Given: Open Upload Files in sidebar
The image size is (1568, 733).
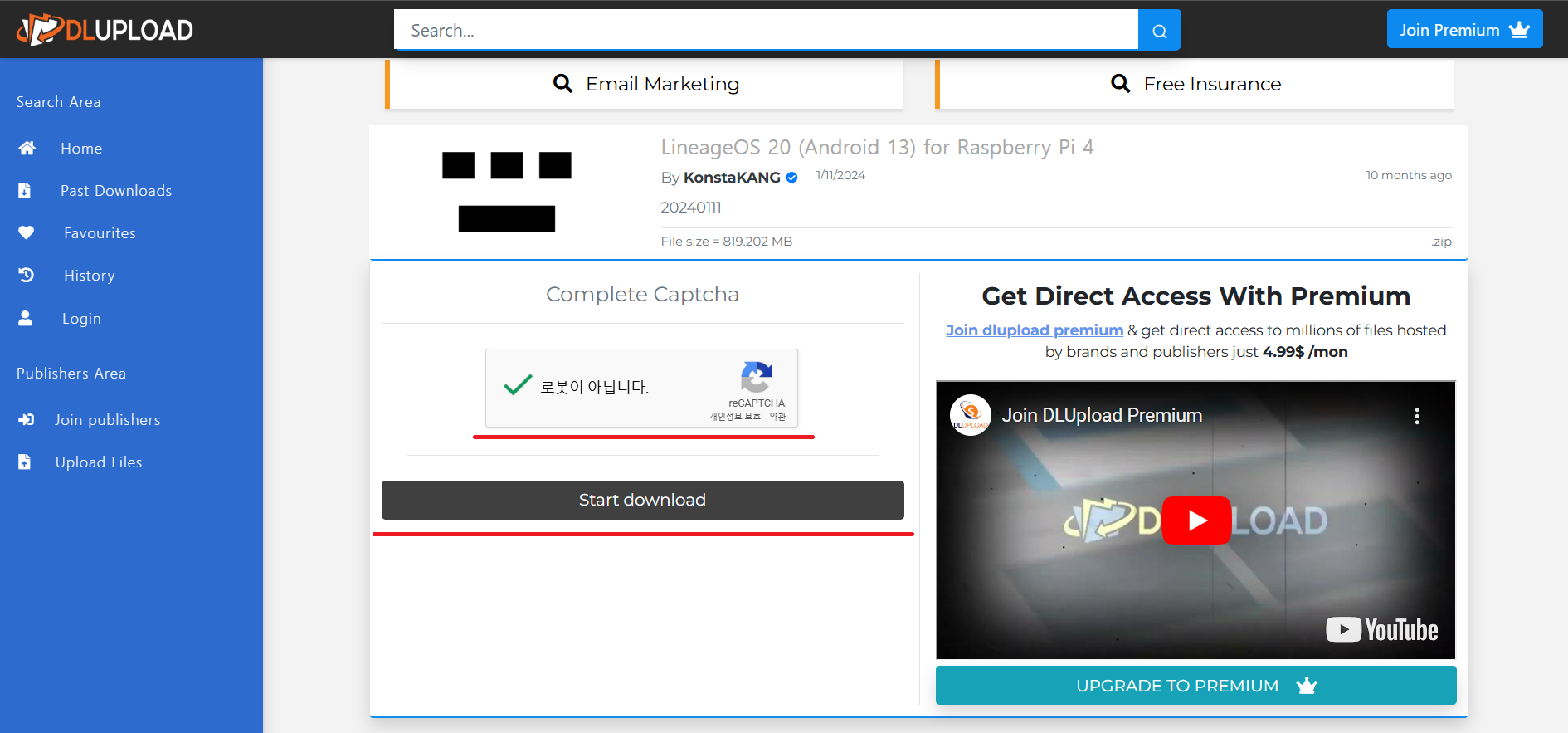Looking at the screenshot, I should point(99,462).
